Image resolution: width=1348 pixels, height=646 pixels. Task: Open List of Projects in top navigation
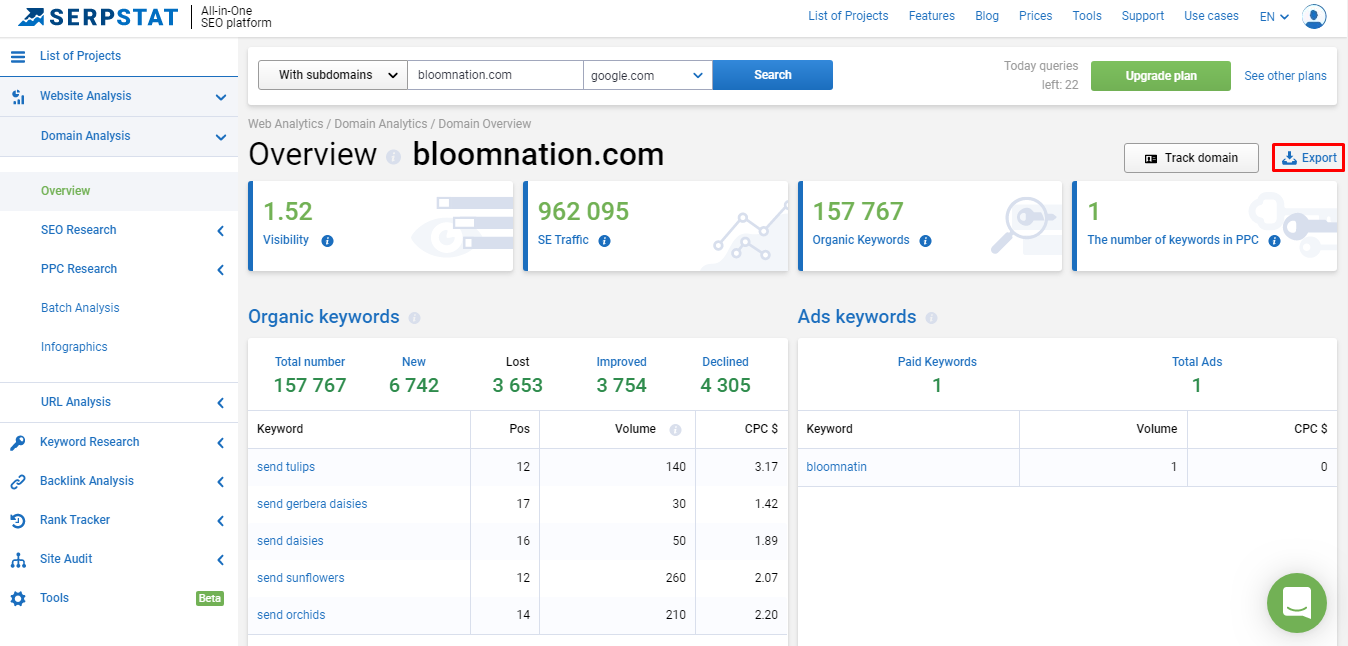pyautogui.click(x=848, y=16)
